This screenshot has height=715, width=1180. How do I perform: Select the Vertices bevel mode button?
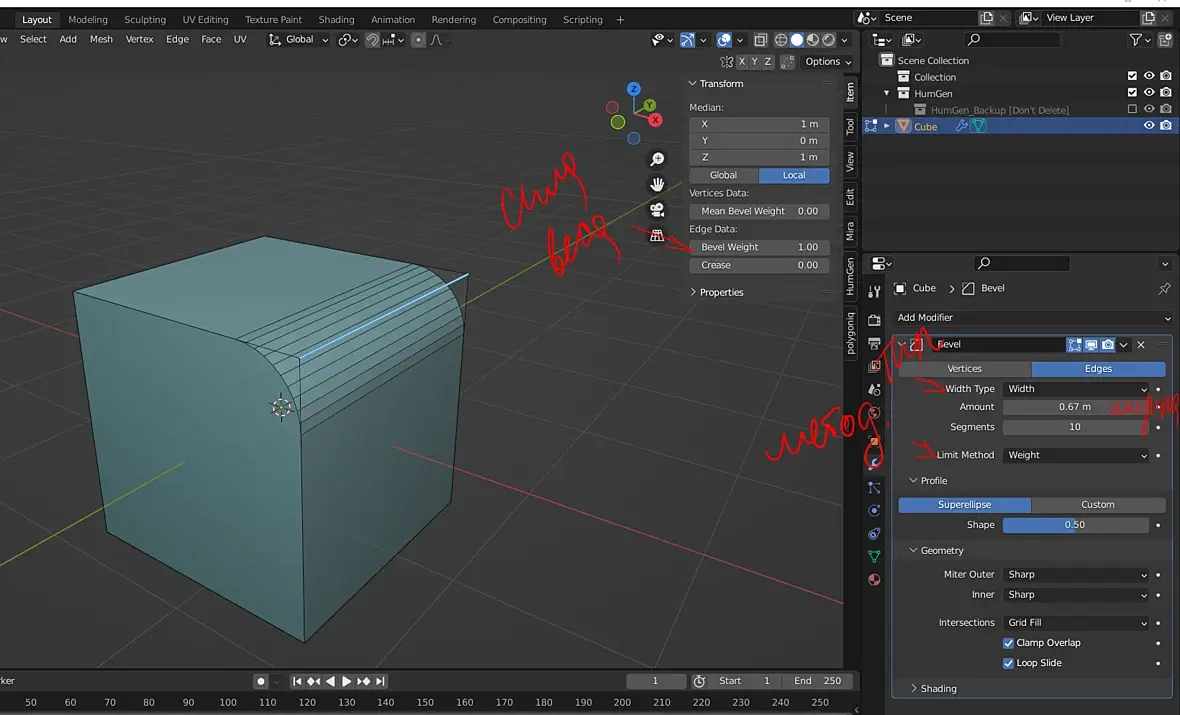pyautogui.click(x=965, y=369)
